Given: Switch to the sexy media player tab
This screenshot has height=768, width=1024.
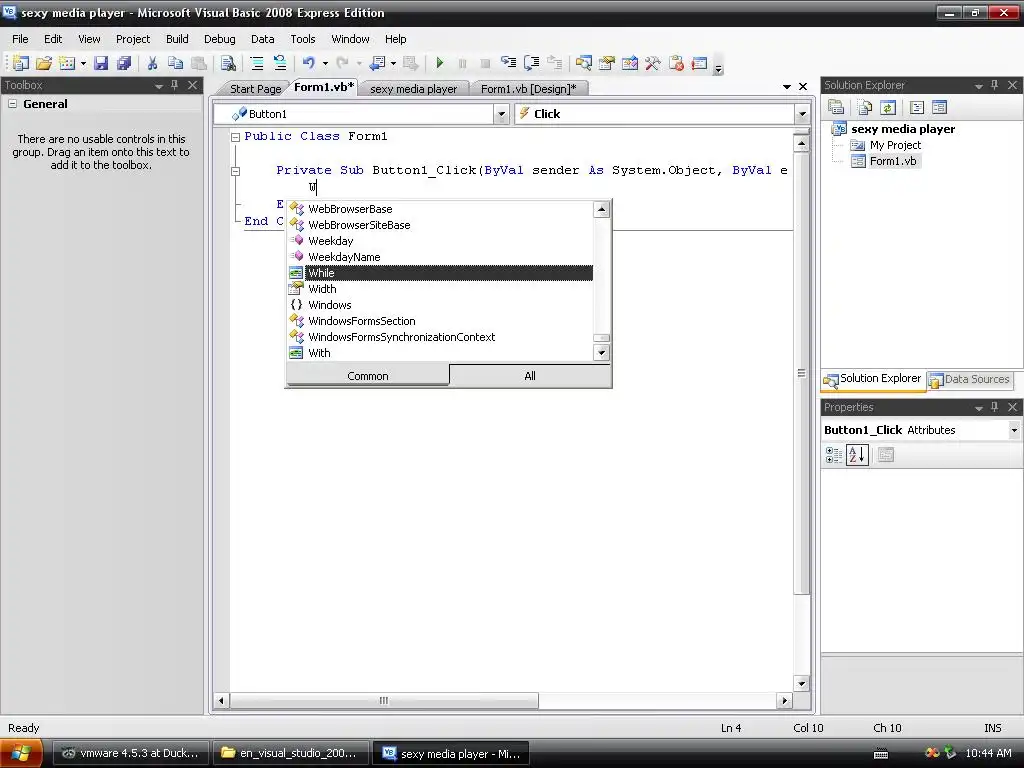Looking at the screenshot, I should [x=413, y=89].
